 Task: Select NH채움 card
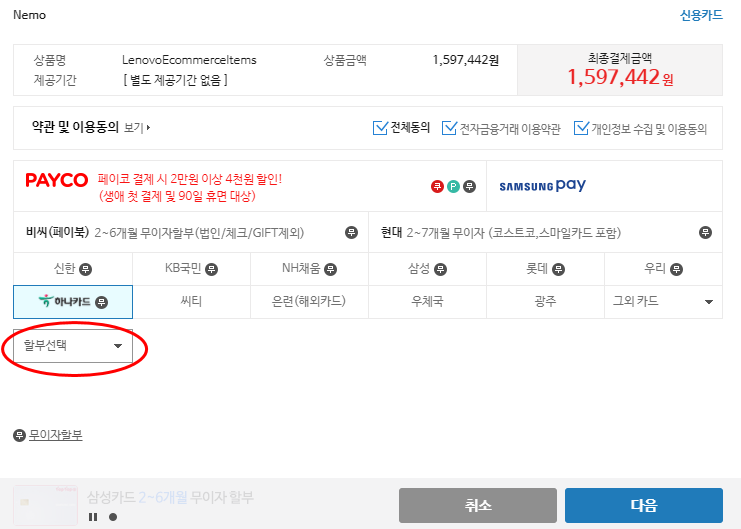pyautogui.click(x=309, y=269)
